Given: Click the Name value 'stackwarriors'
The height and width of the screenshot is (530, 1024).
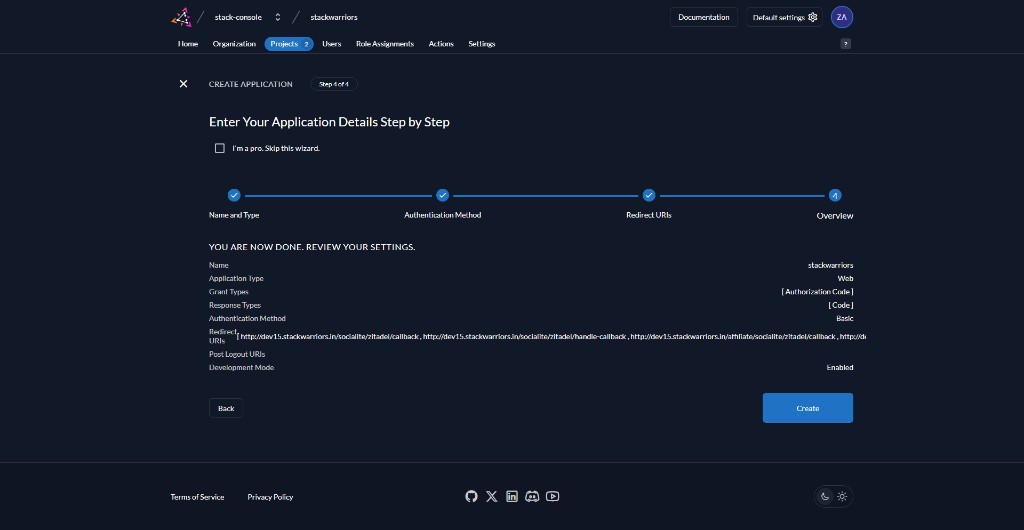Looking at the screenshot, I should coord(830,266).
